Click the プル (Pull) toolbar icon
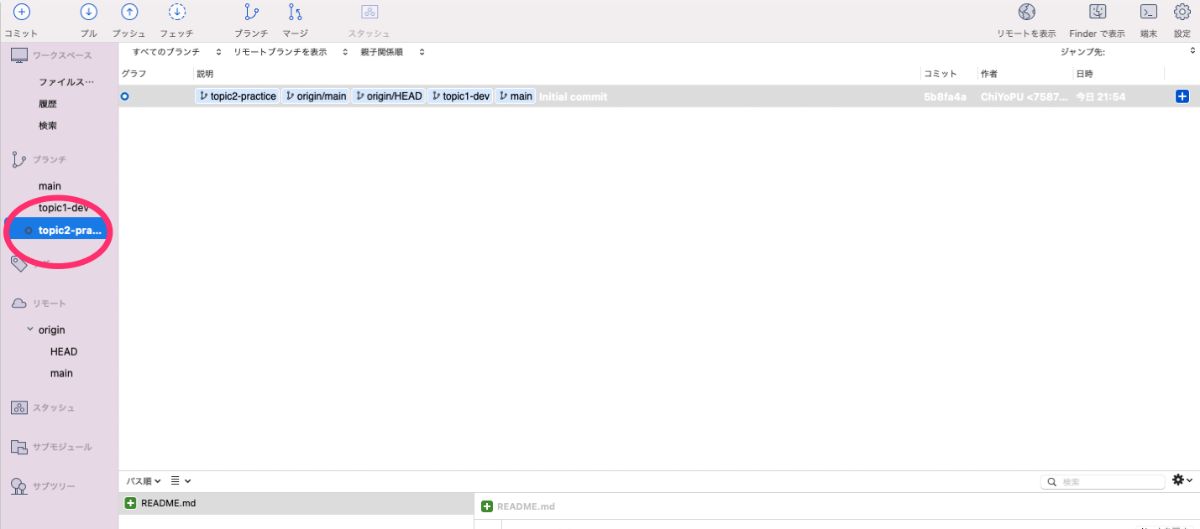This screenshot has height=529, width=1200. (89, 12)
